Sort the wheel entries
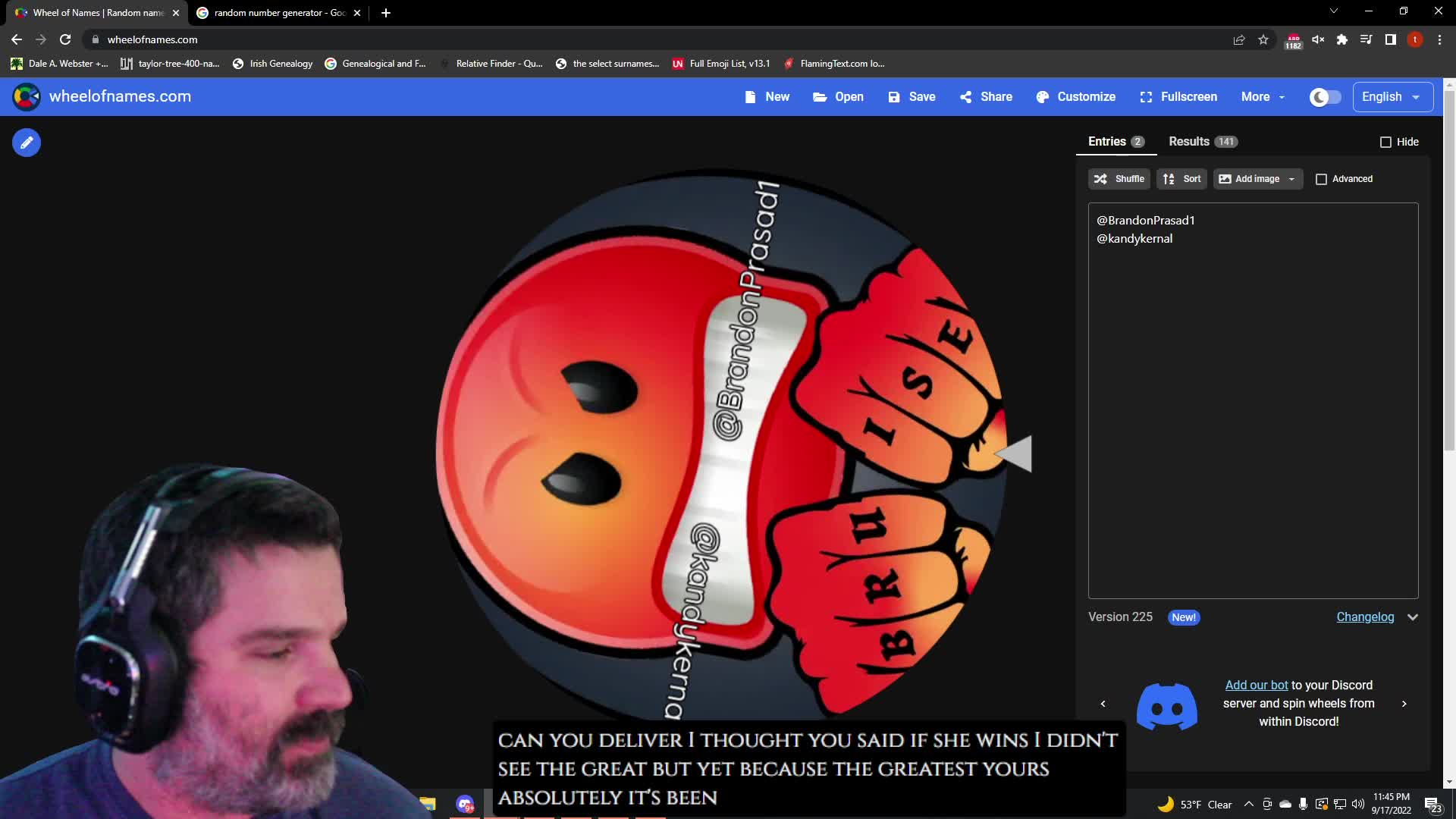 1181,179
